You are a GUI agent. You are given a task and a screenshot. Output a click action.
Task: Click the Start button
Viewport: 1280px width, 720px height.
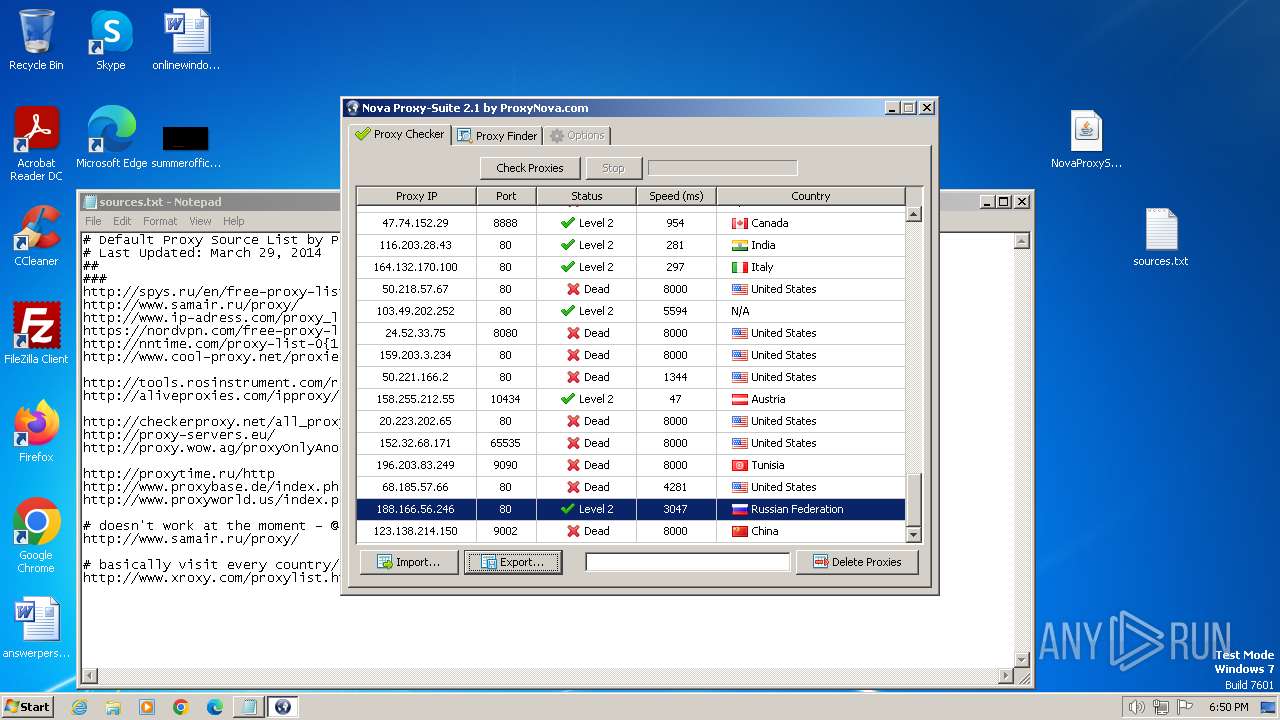tap(27, 707)
